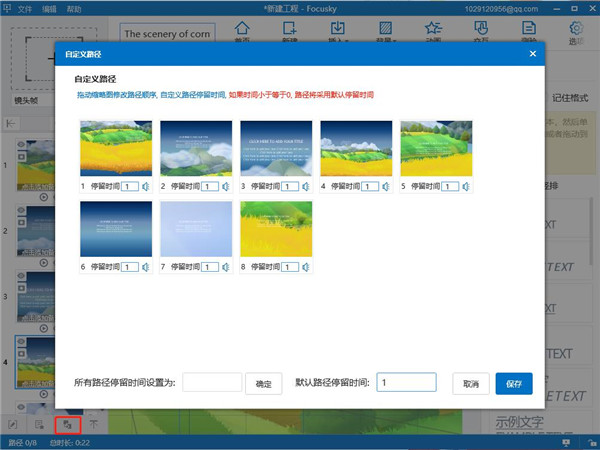The height and width of the screenshot is (450, 600).
Task: Click the speaker icon for path 8
Action: (306, 267)
